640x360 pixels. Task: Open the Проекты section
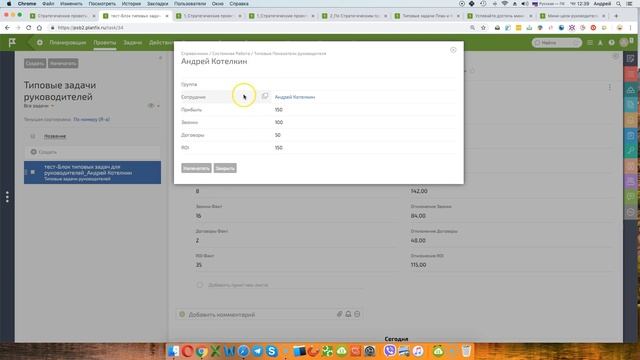(x=104, y=42)
